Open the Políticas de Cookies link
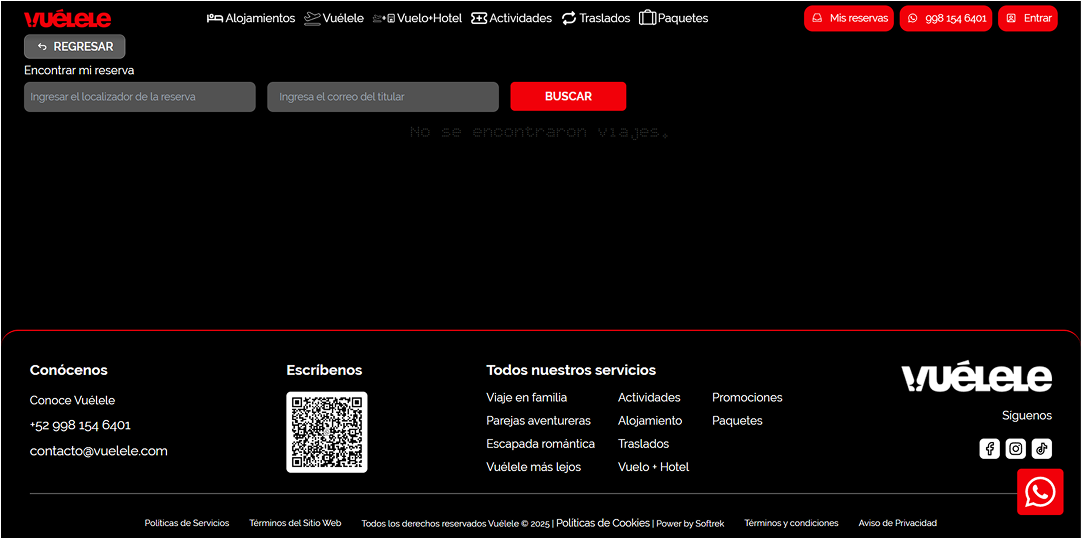 603,522
